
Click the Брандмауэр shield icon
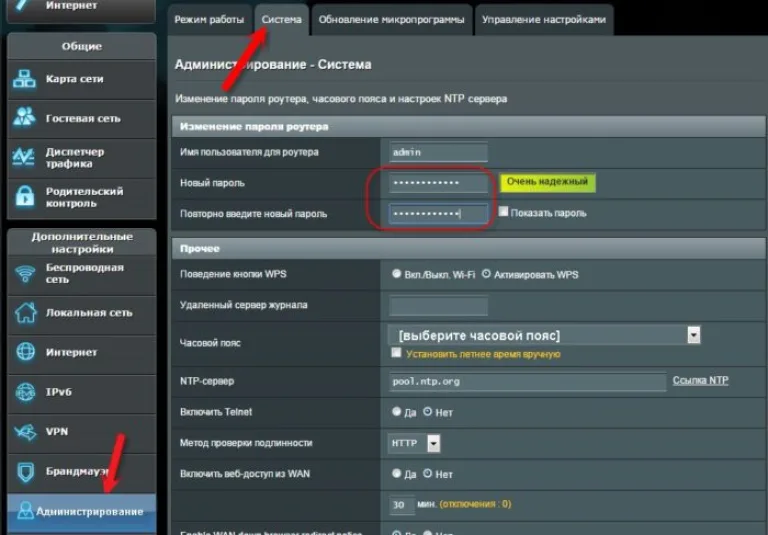pos(25,472)
